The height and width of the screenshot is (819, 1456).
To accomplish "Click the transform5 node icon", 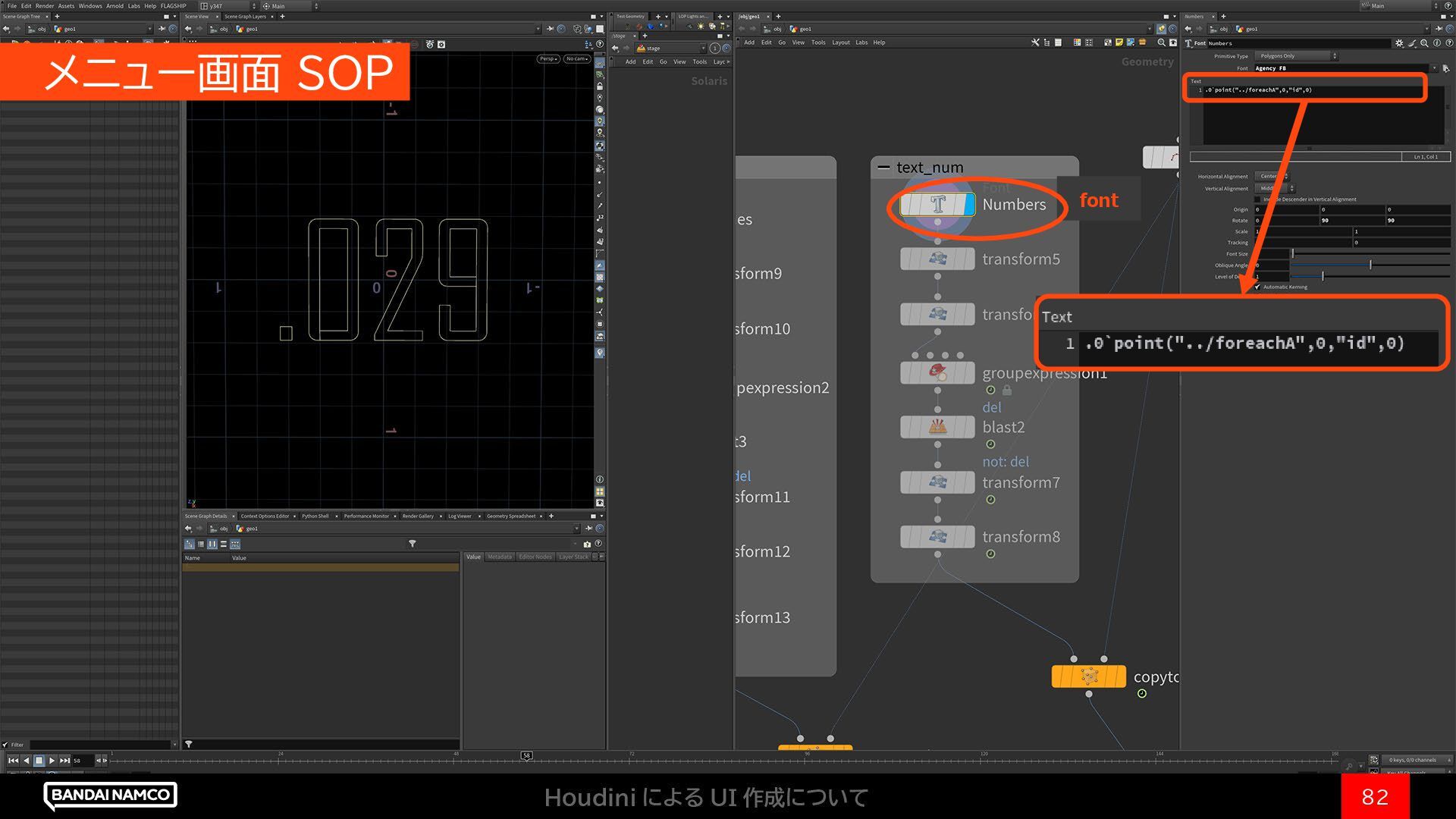I will click(x=937, y=259).
